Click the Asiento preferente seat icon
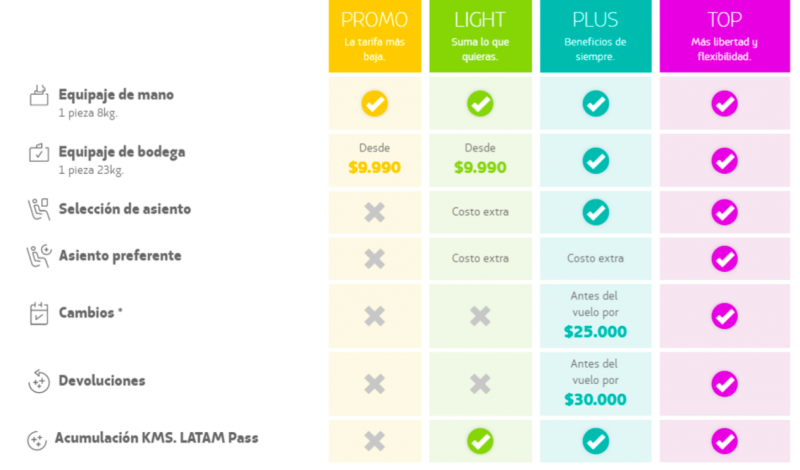The width and height of the screenshot is (800, 470). point(39,256)
